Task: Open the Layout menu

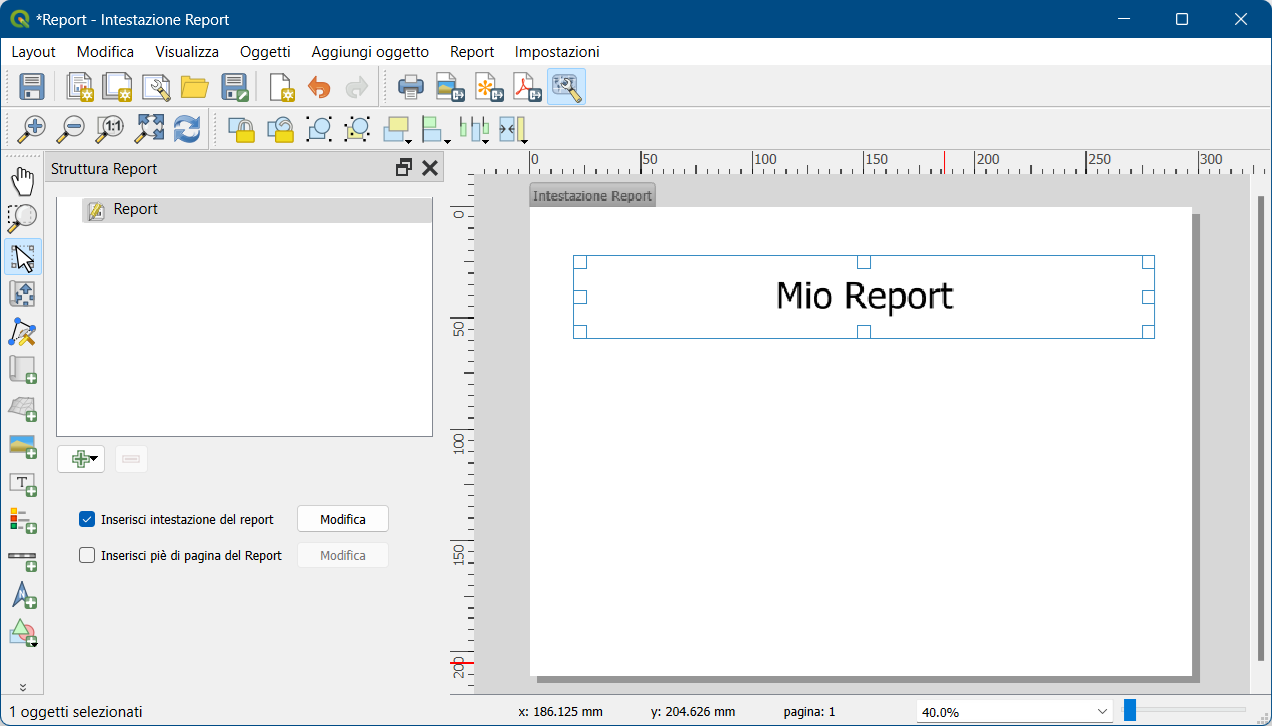Action: (x=33, y=52)
